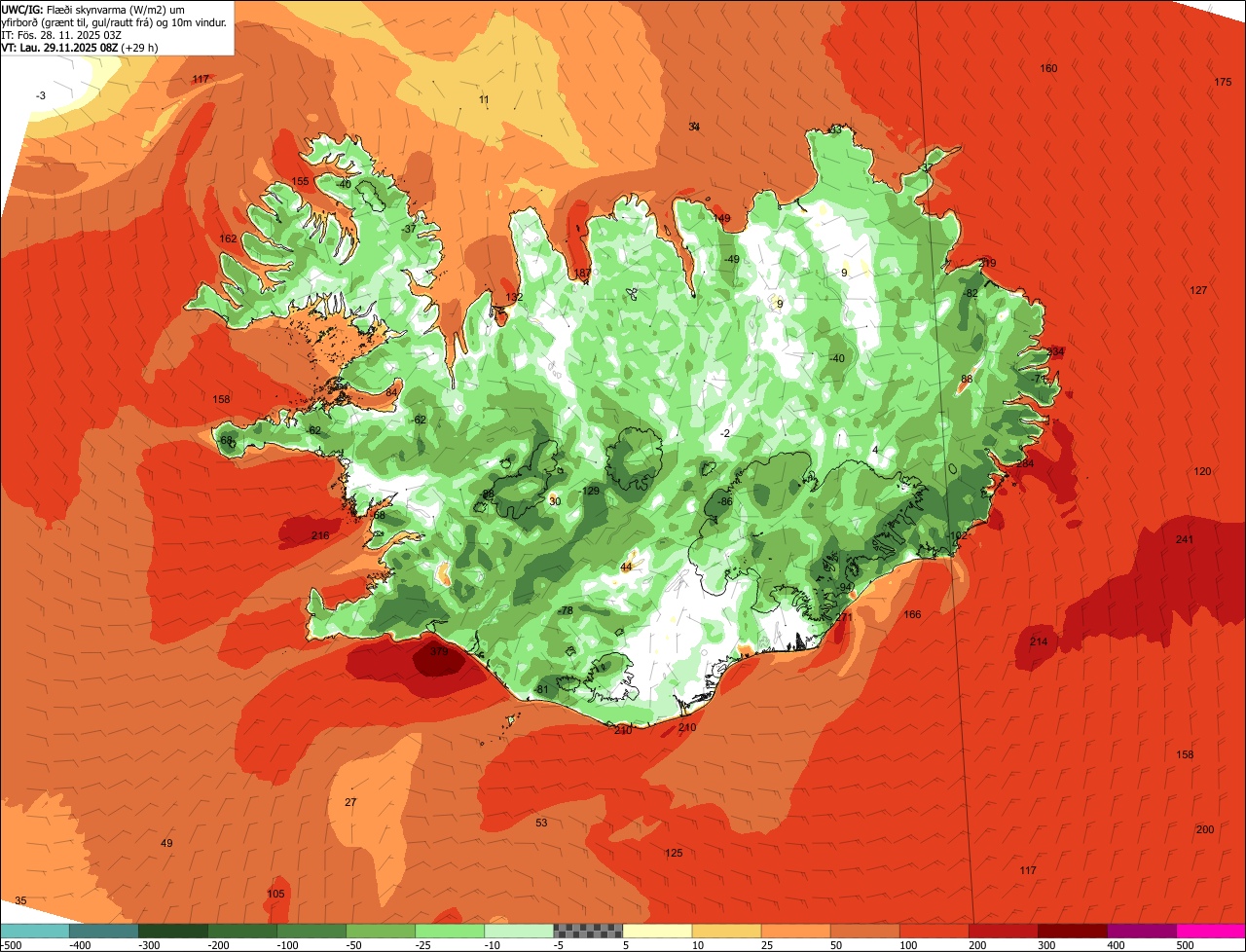Click the map value 27
Screen dimensions: 1246x952
coord(350,802)
